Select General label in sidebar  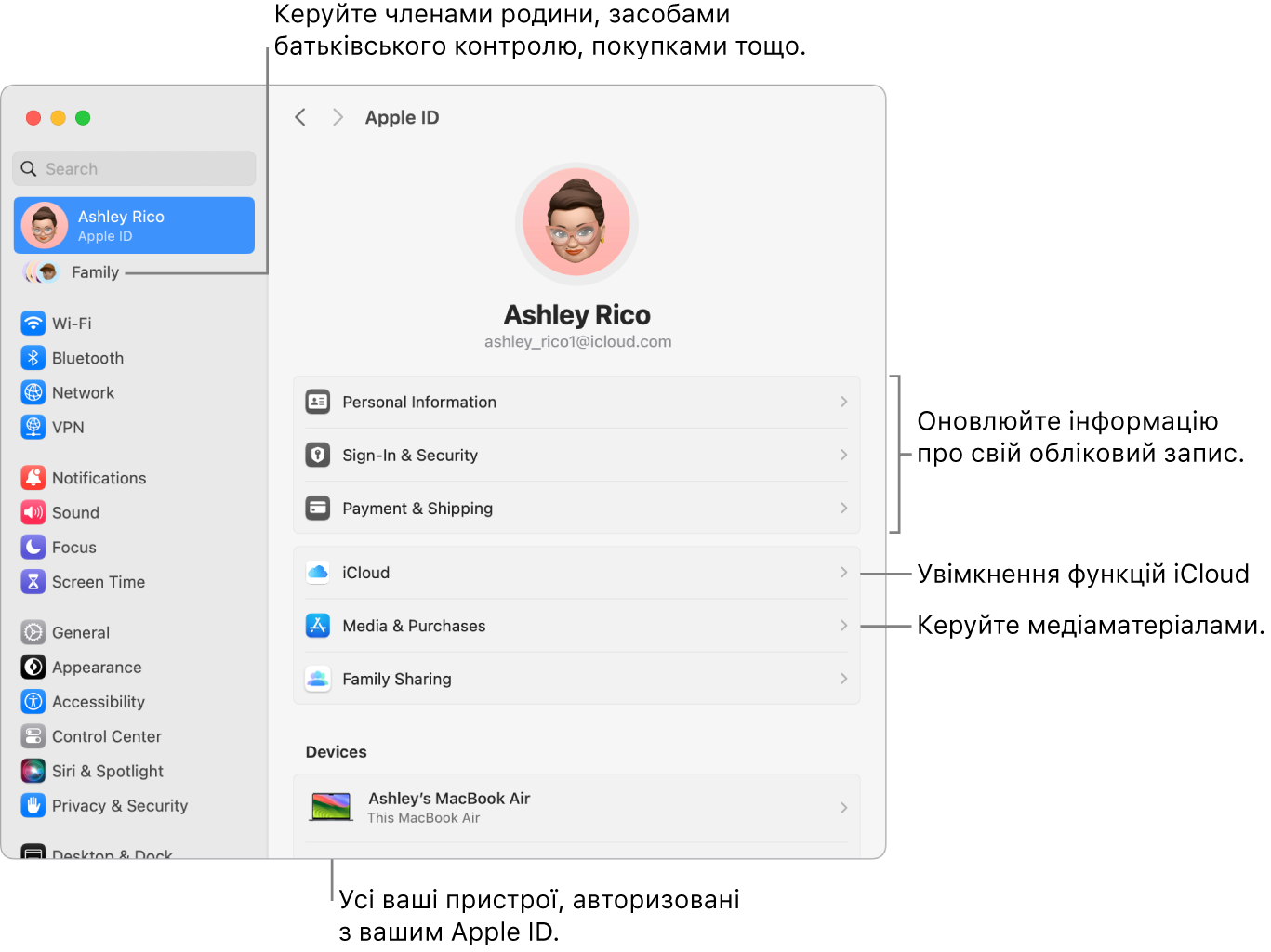coord(81,632)
